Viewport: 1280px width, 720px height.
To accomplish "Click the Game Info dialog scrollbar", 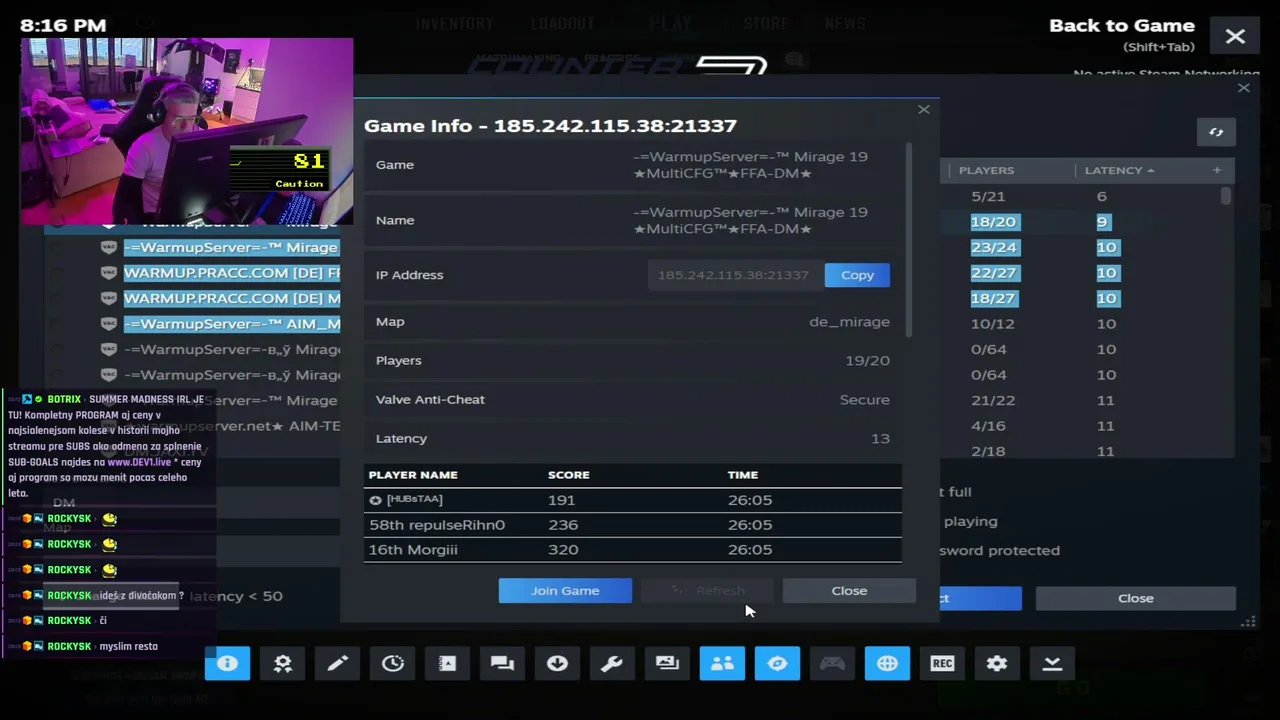I will pyautogui.click(x=909, y=240).
